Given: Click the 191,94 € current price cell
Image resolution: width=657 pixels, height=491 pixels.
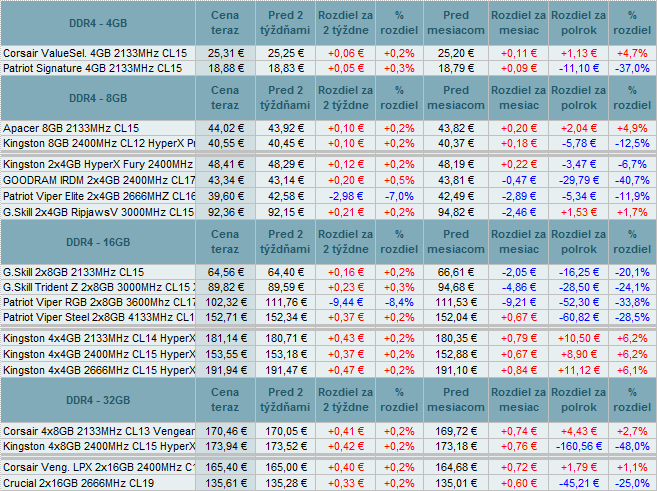Looking at the screenshot, I should [x=225, y=370].
